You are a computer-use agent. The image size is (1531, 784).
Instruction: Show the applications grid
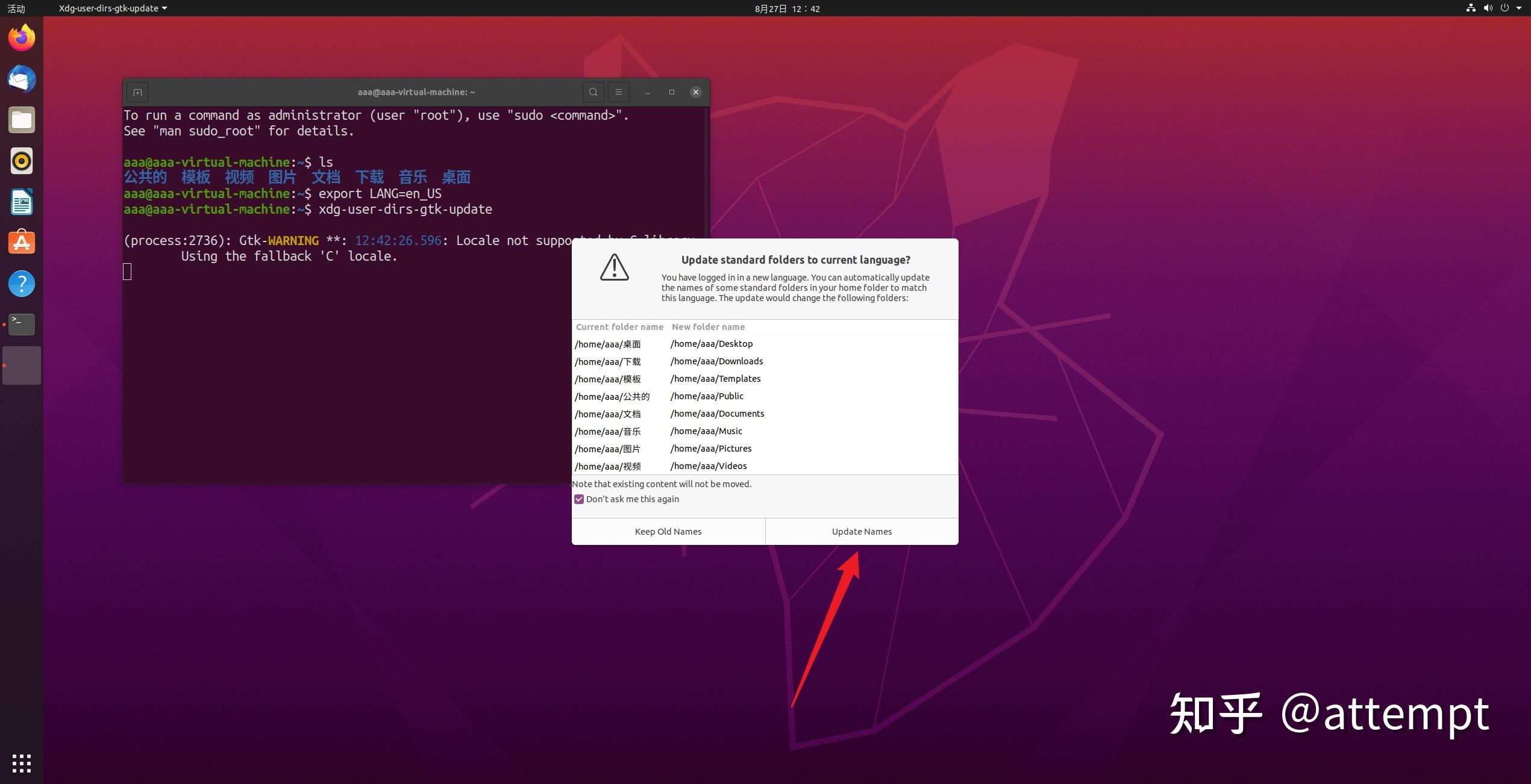pos(22,763)
